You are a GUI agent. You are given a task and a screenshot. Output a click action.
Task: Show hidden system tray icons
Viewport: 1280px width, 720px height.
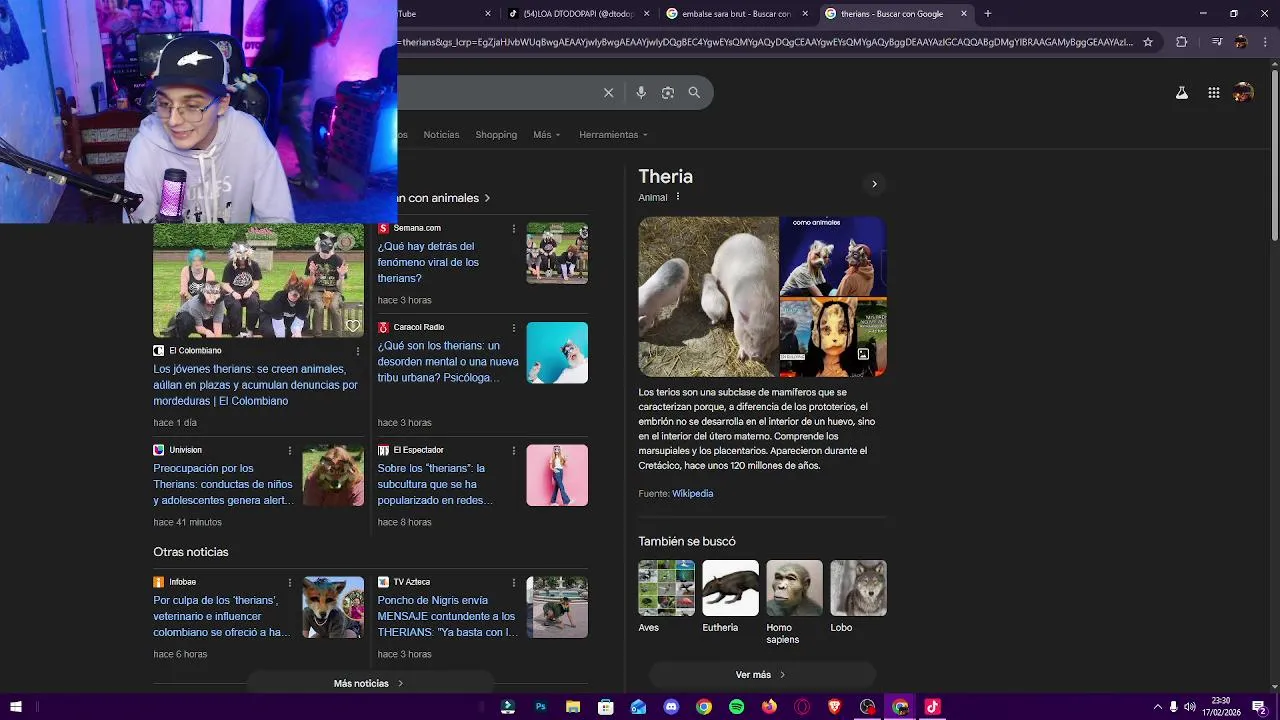[1157, 707]
